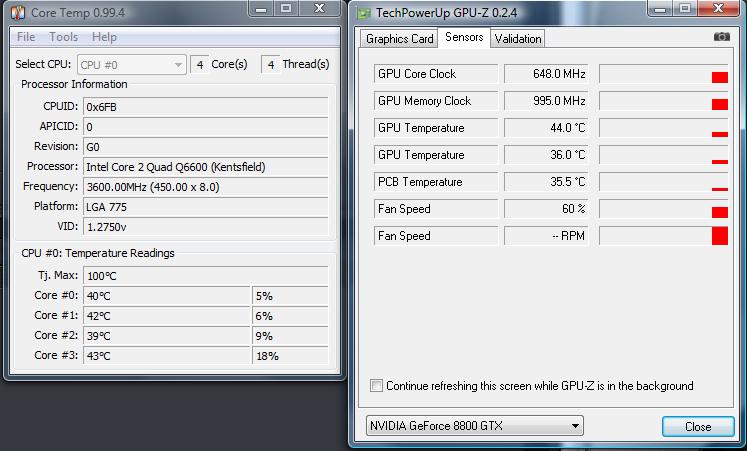Open the GPU Core Clock sensor options
This screenshot has height=451, width=747.
pyautogui.click(x=435, y=74)
